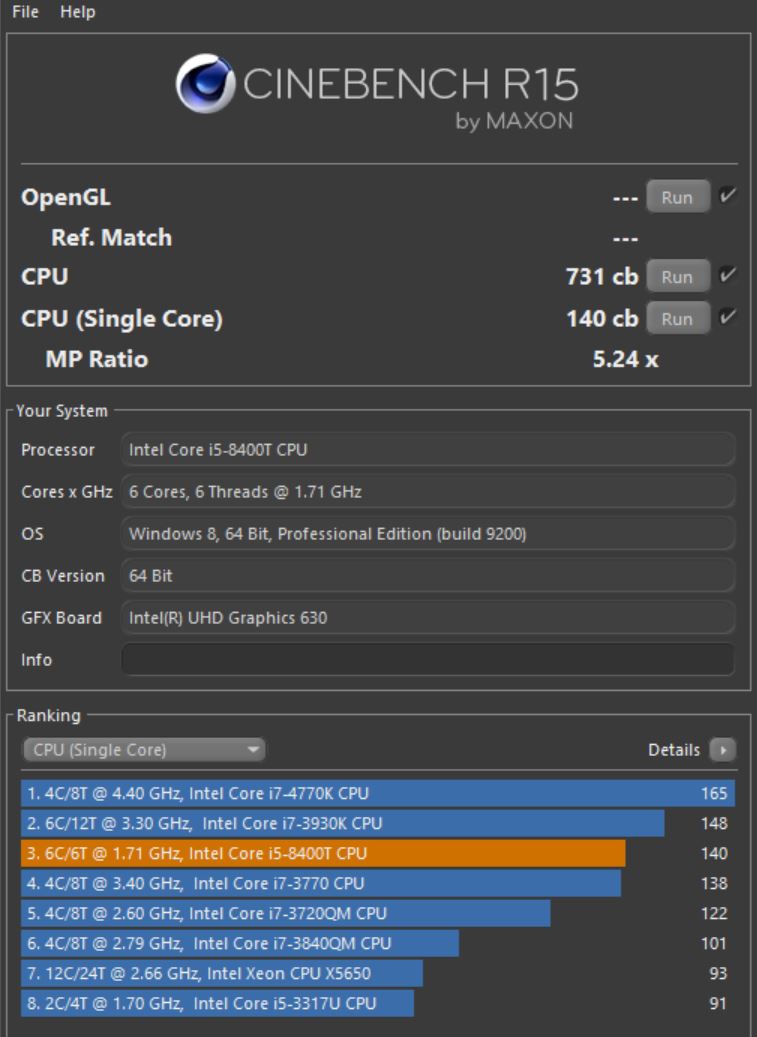Toggle the OpenGL test checkbox
The height and width of the screenshot is (1037, 757).
click(x=727, y=197)
